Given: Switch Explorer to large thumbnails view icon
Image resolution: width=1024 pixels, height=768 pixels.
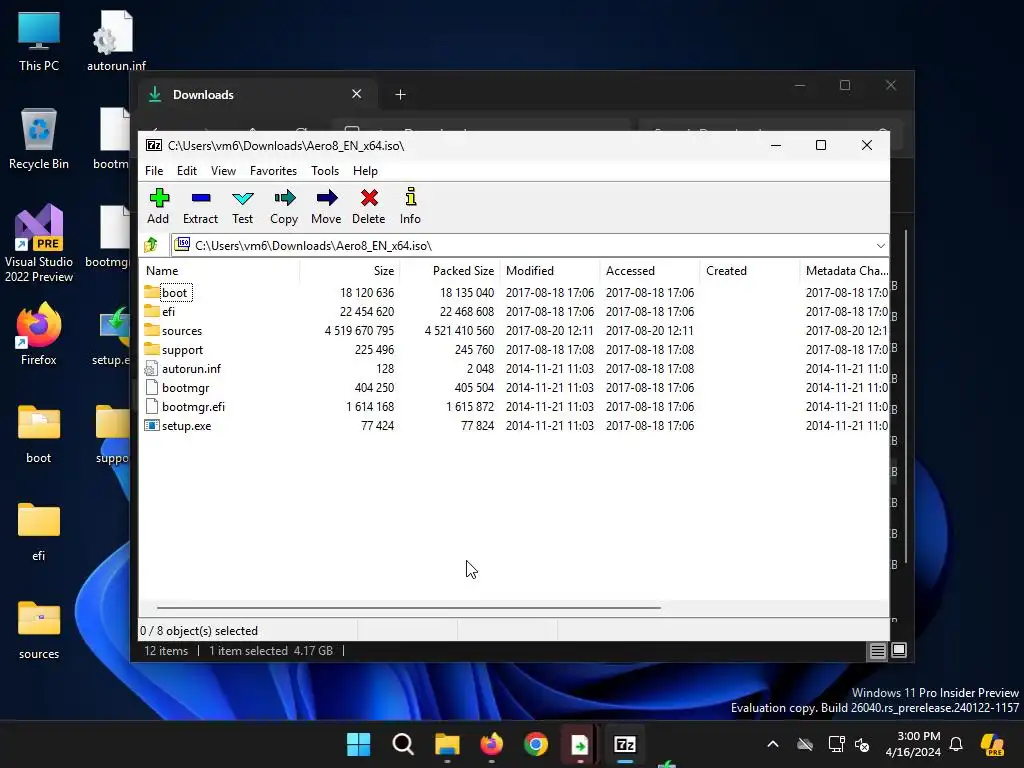Looking at the screenshot, I should coord(899,650).
